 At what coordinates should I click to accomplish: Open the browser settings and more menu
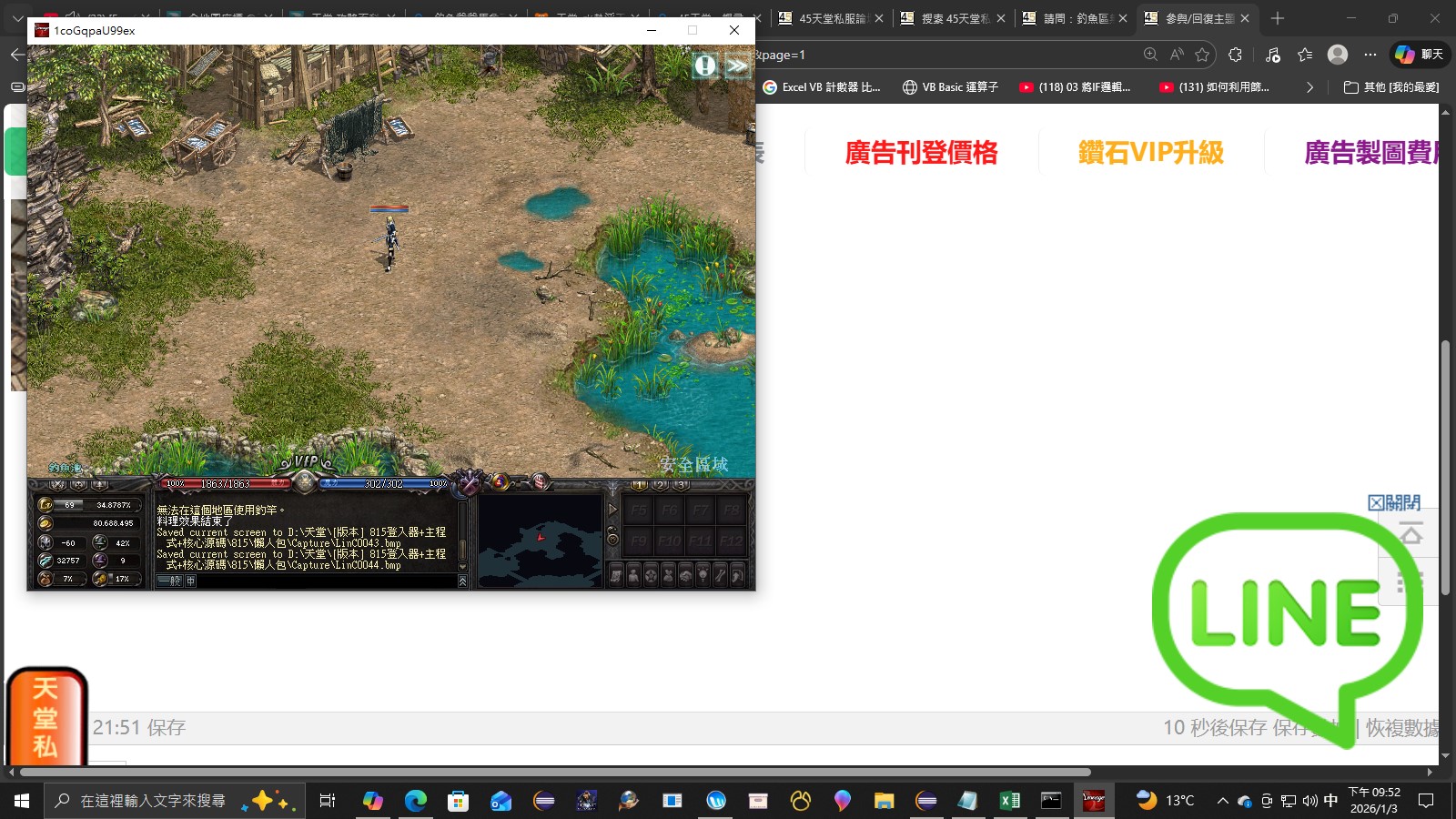click(x=1370, y=55)
